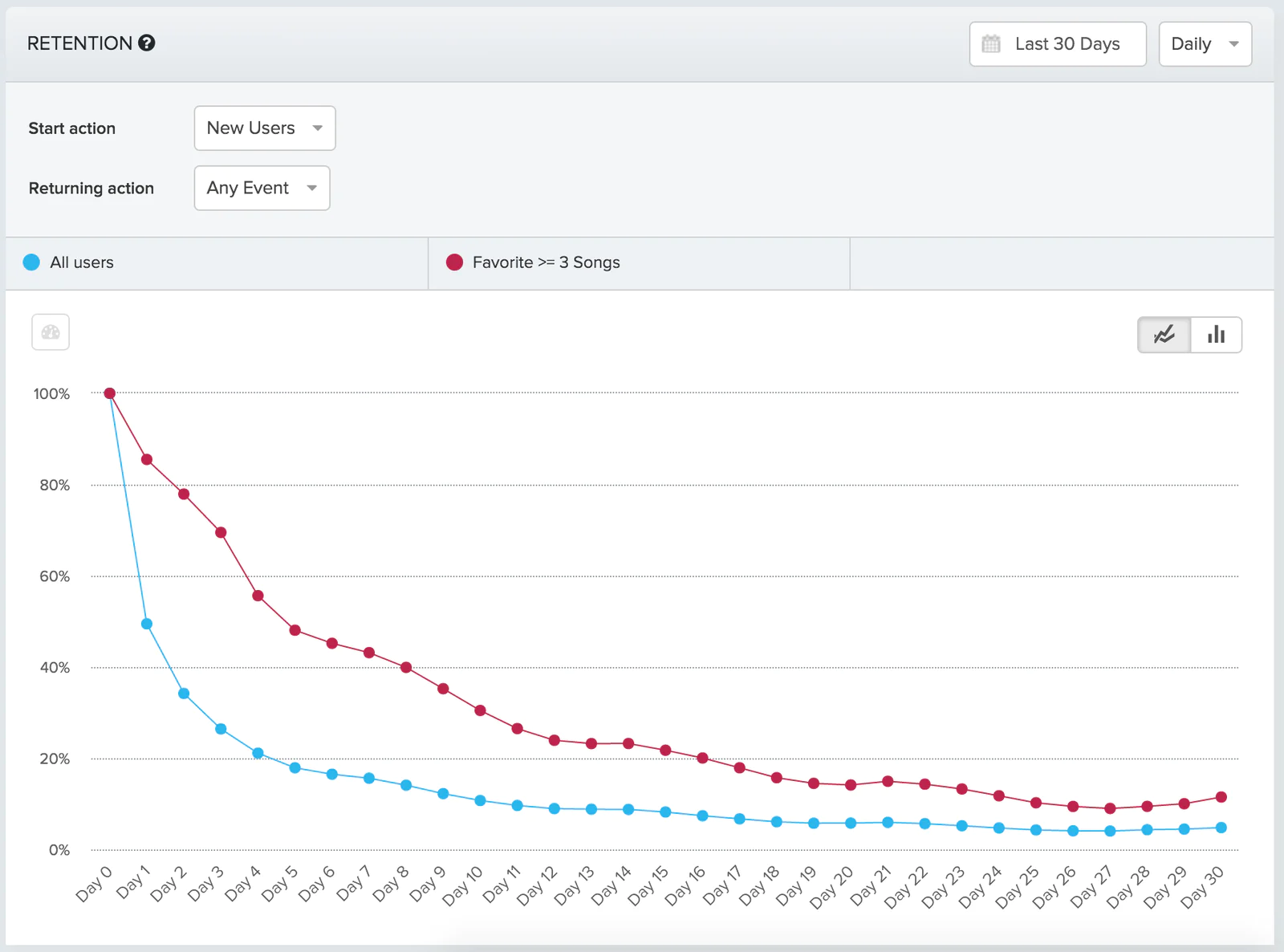The height and width of the screenshot is (952, 1284).
Task: Open the Last 30 Days date range picker
Action: click(x=1057, y=44)
